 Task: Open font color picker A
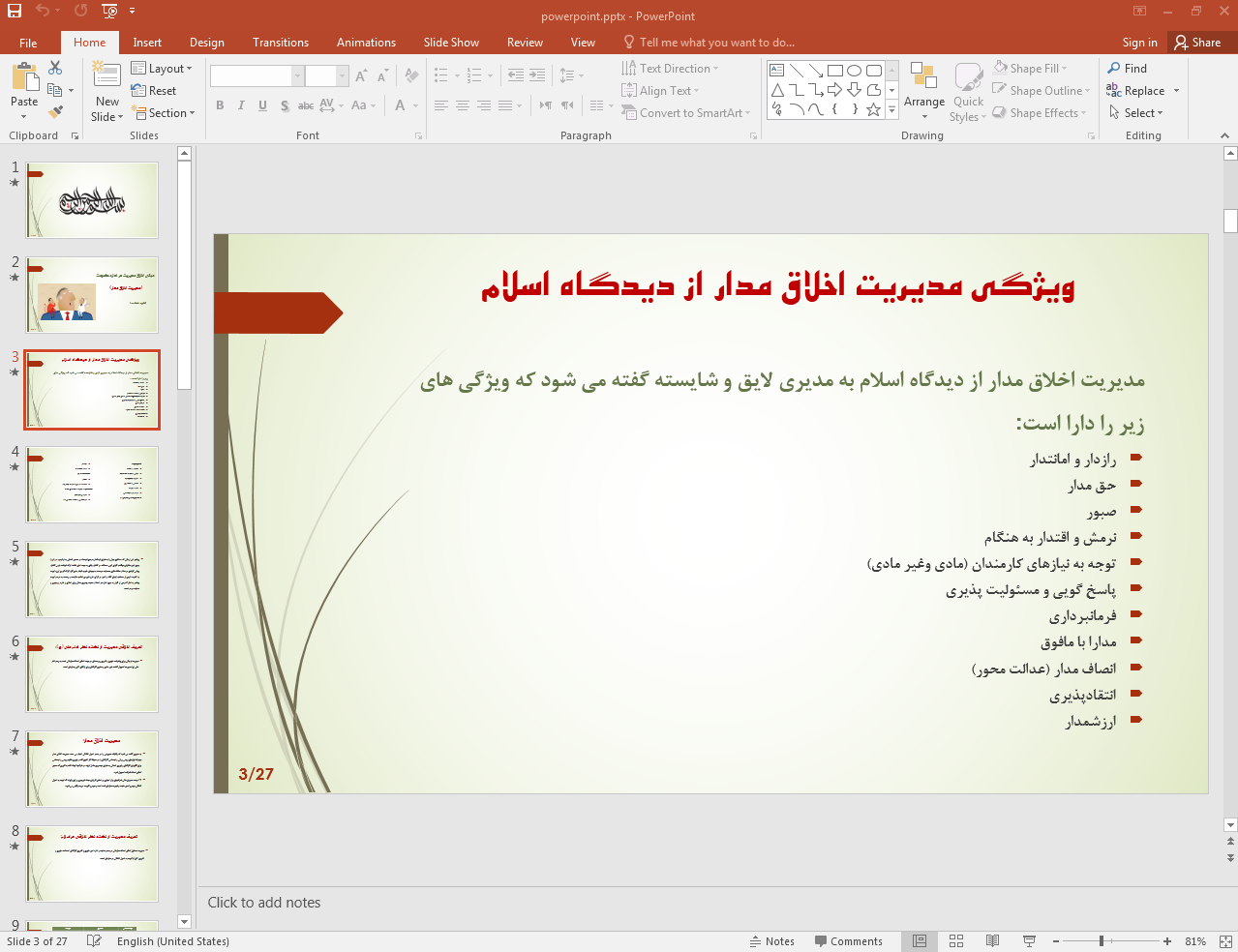400,105
